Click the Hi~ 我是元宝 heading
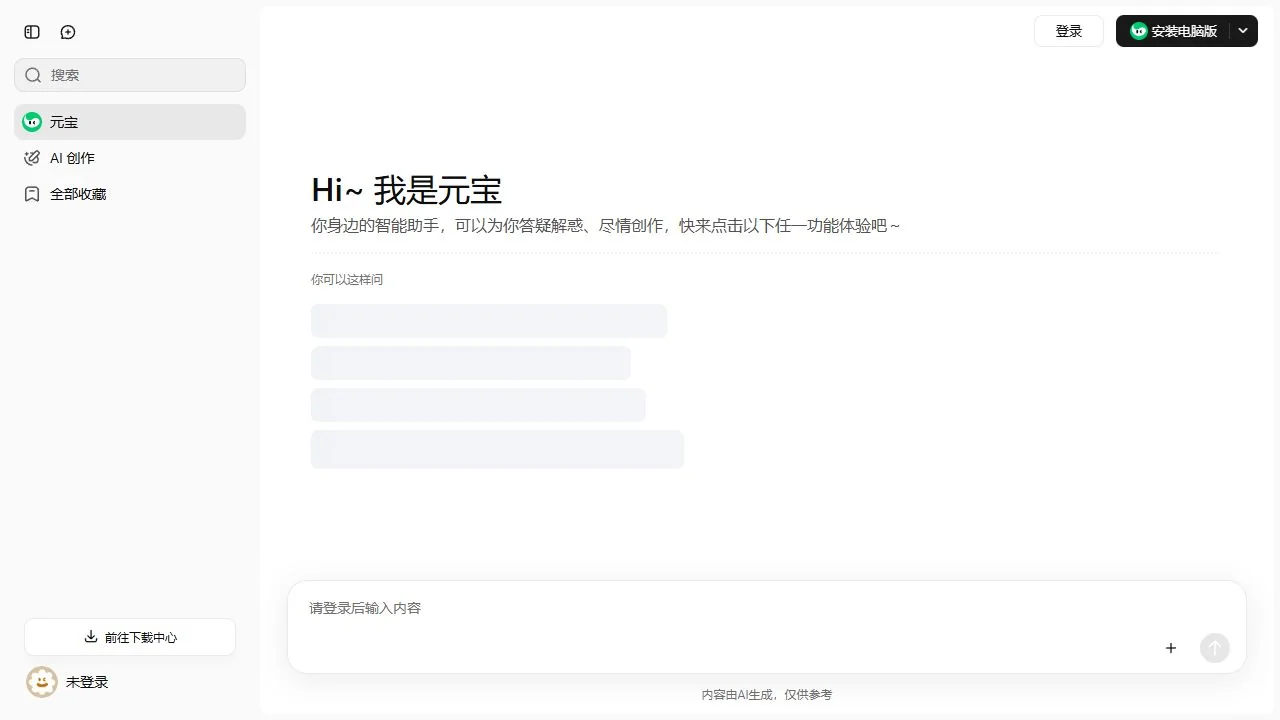The image size is (1280, 720). [x=407, y=190]
